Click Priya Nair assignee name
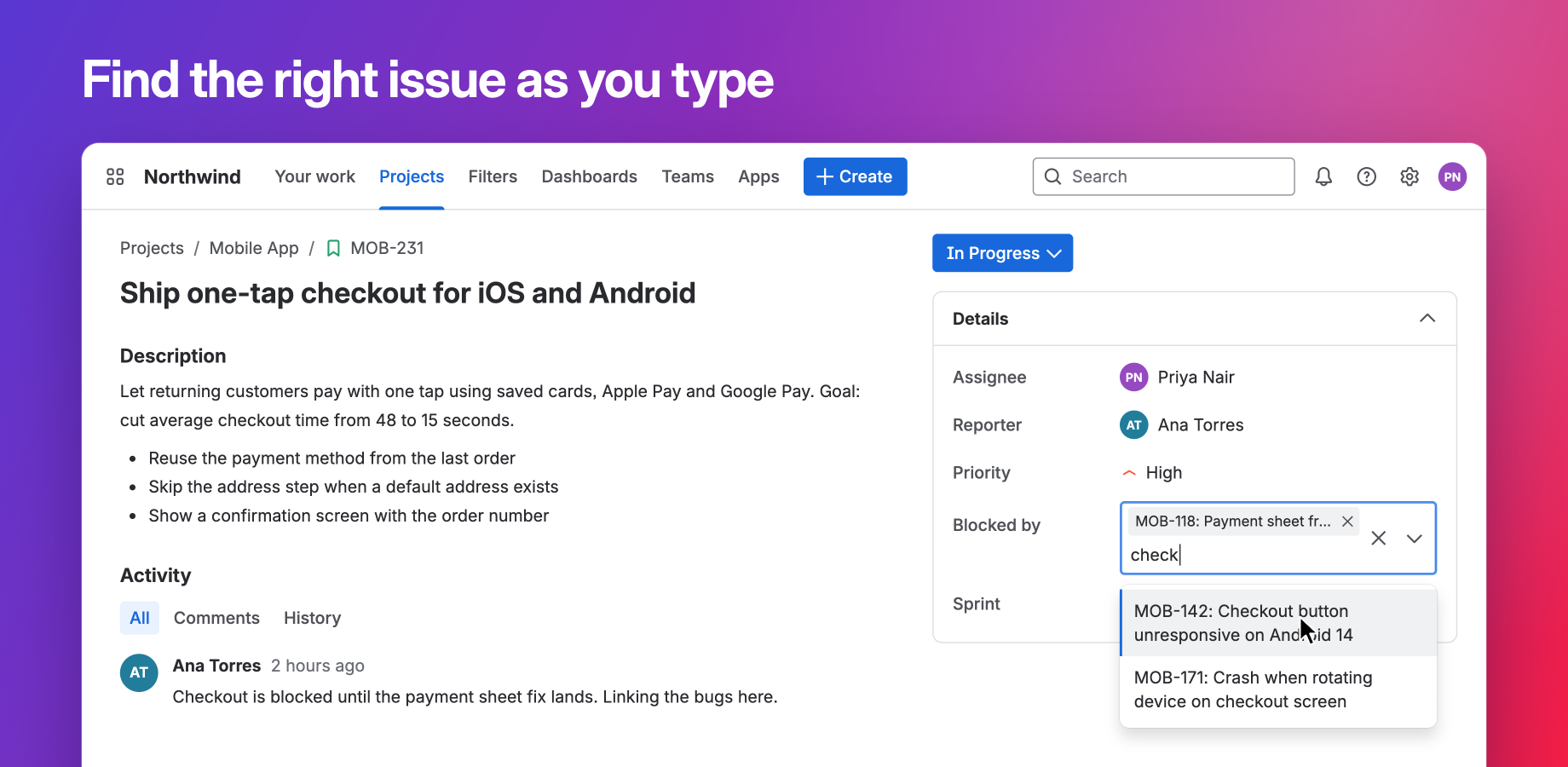The image size is (1568, 767). (1196, 377)
